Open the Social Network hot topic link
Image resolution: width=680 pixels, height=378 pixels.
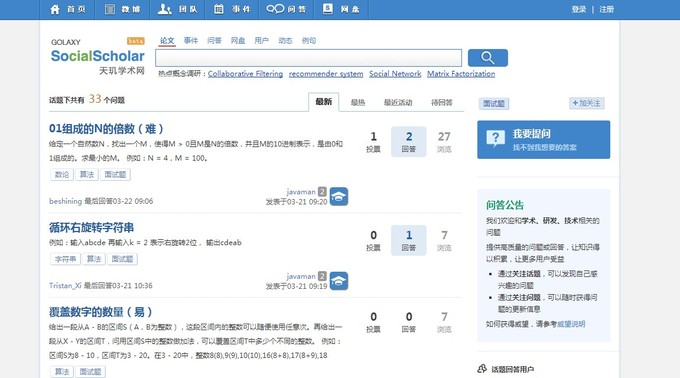tap(395, 74)
